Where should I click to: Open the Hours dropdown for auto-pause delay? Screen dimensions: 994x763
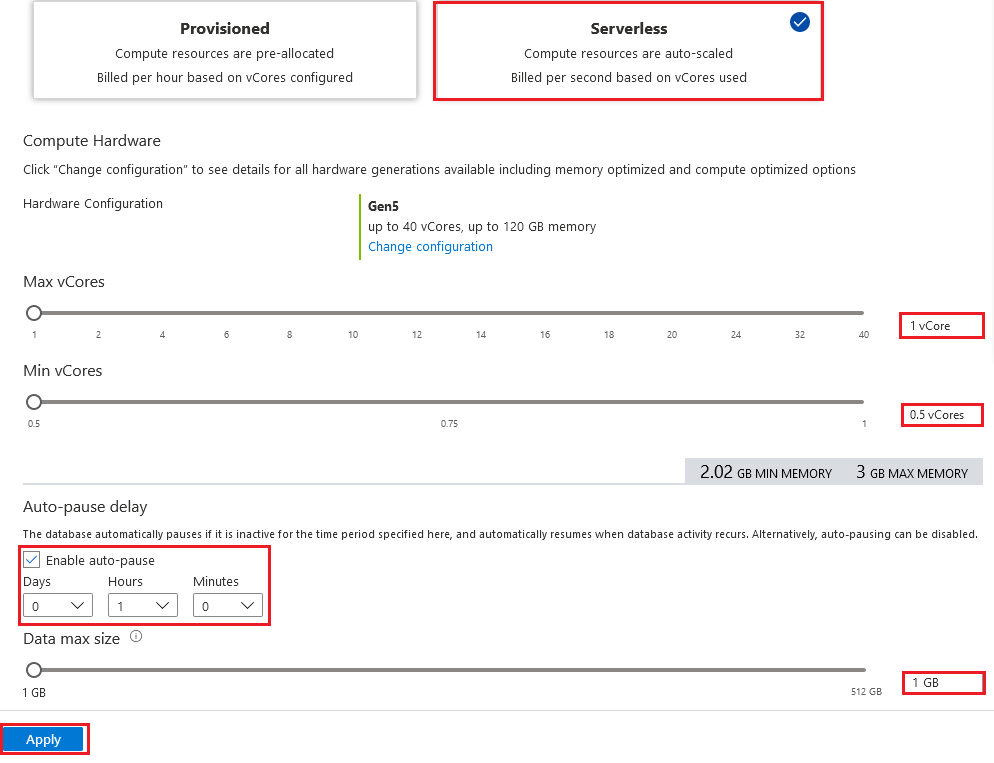coord(143,606)
